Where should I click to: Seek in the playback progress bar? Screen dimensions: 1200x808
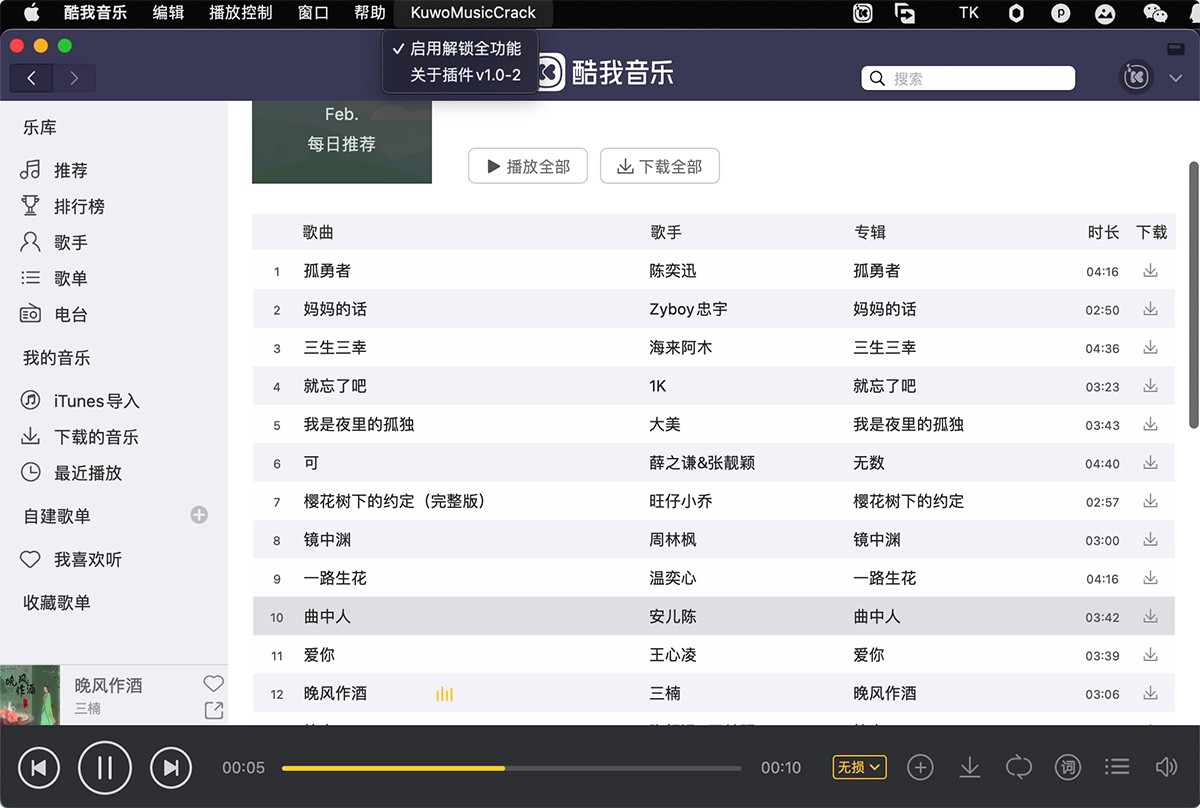(512, 768)
